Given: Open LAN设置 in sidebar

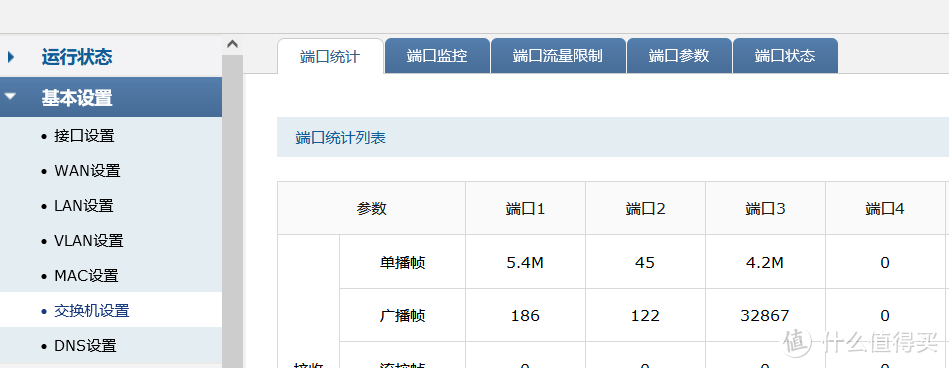Looking at the screenshot, I should pyautogui.click(x=84, y=206).
